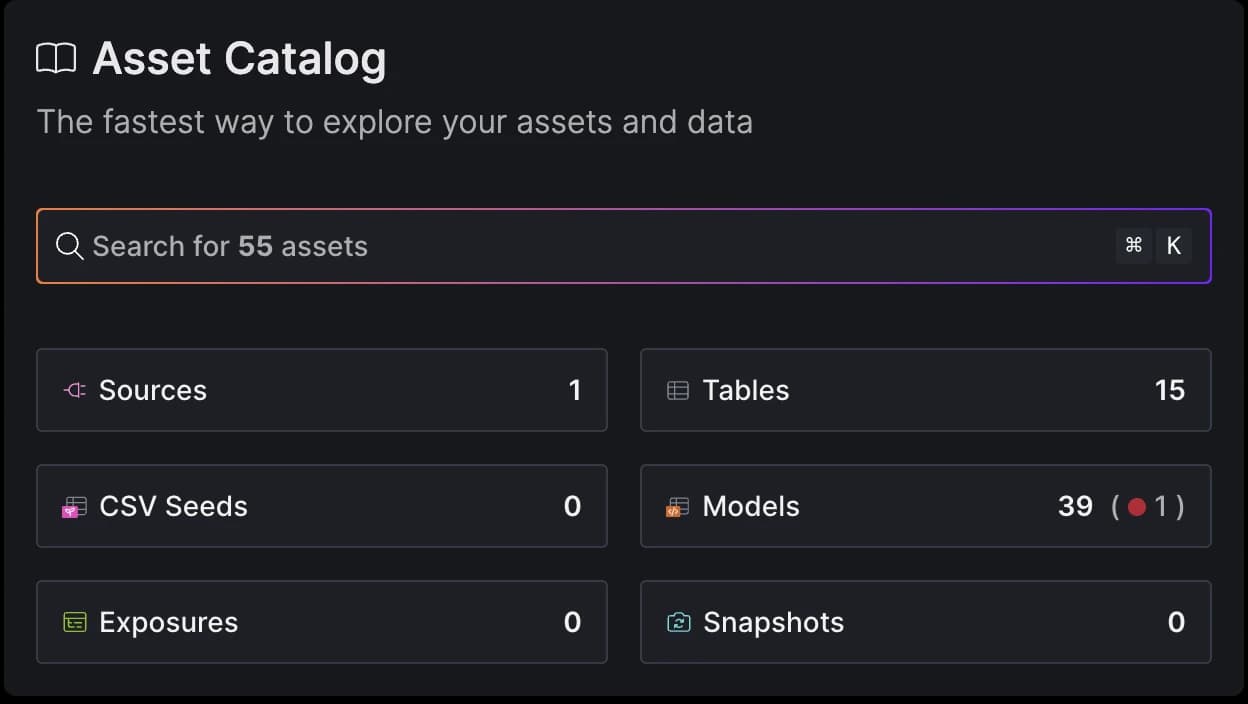Click the Tables count of 15
1248x704 pixels.
pyautogui.click(x=1169, y=390)
